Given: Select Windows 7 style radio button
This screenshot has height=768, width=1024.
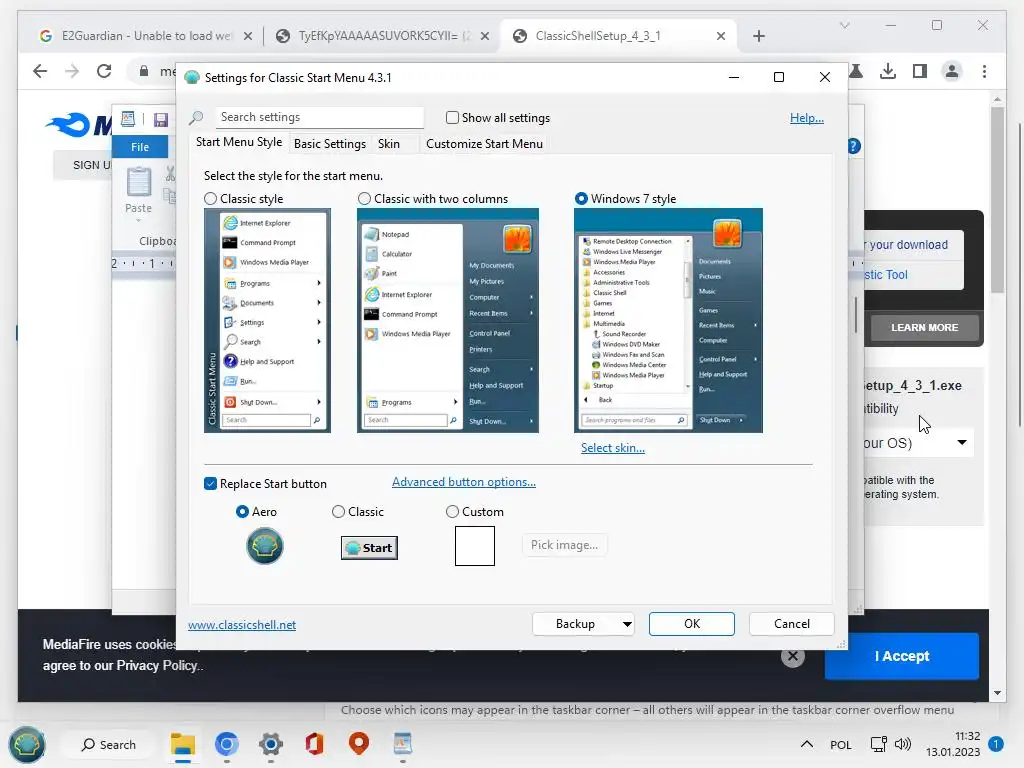Looking at the screenshot, I should [x=581, y=199].
